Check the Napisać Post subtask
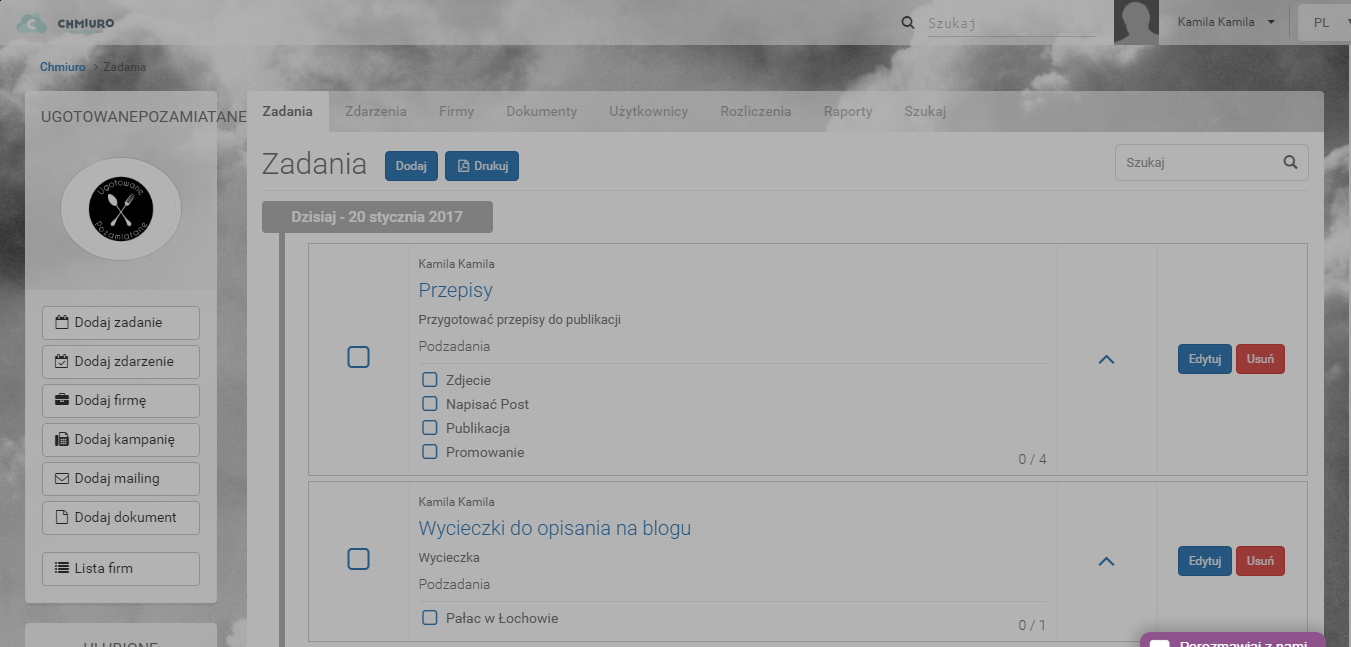 click(x=430, y=404)
